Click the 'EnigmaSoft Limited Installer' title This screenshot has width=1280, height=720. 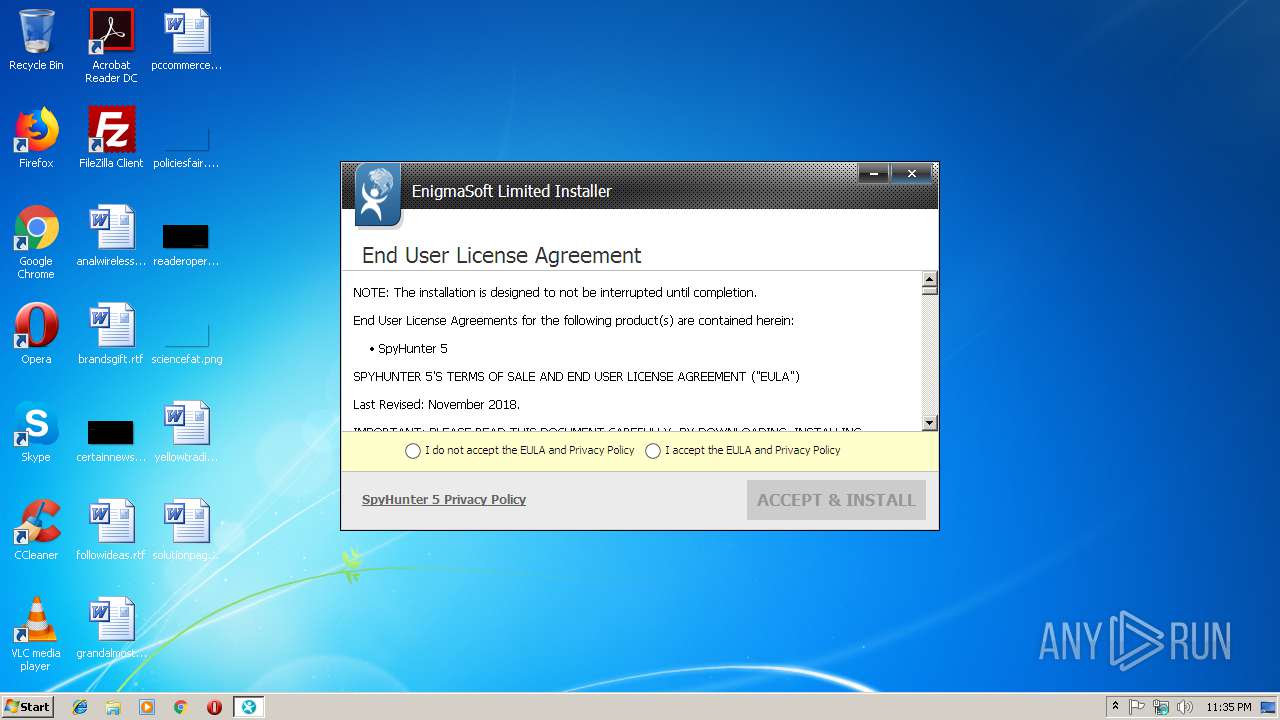512,191
